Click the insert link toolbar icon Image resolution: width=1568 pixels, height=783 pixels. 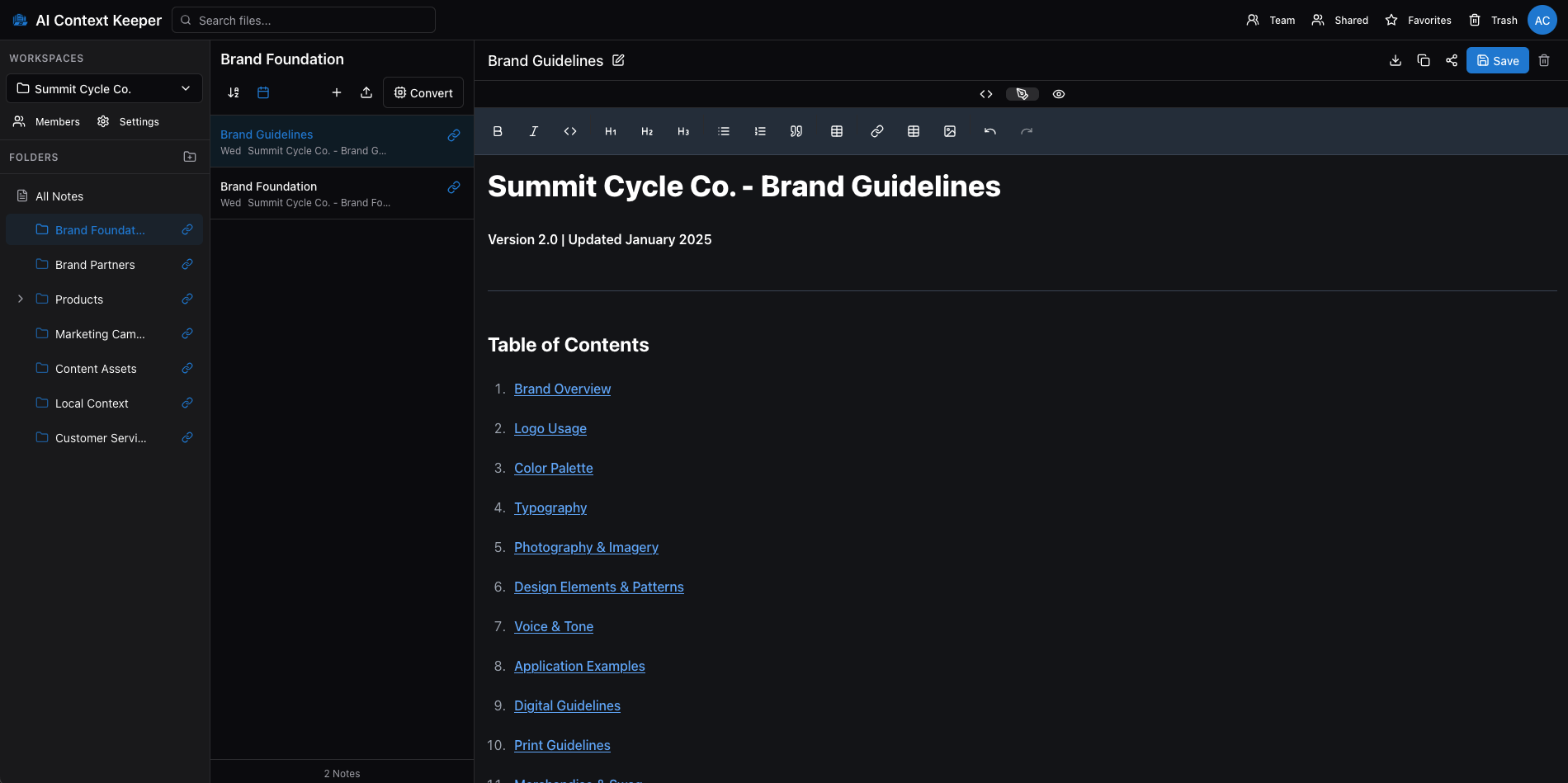[x=877, y=131]
